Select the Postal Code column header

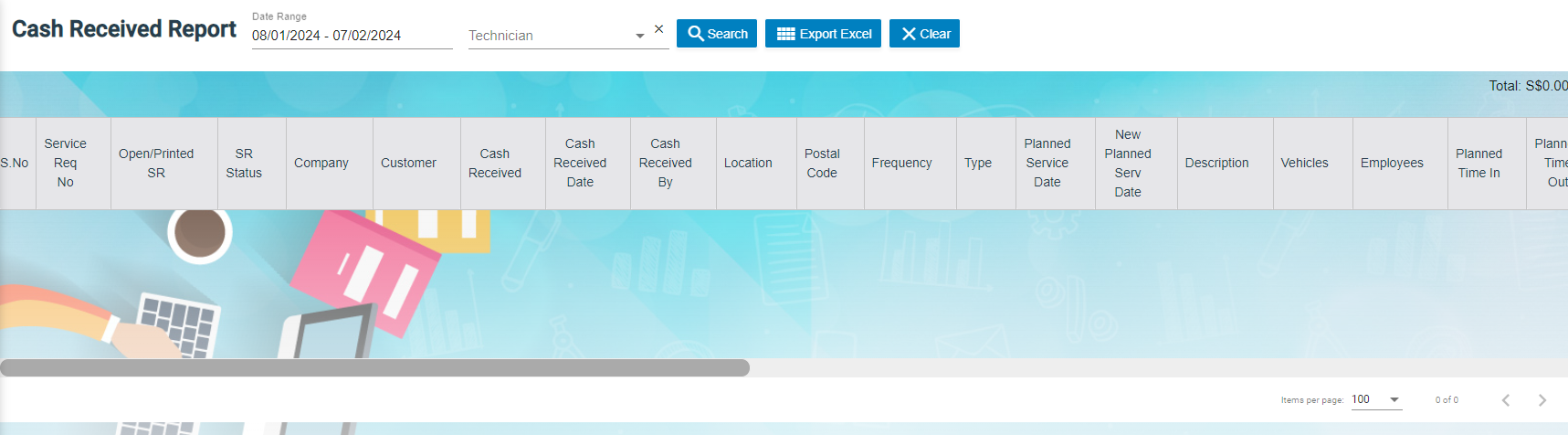(x=822, y=163)
